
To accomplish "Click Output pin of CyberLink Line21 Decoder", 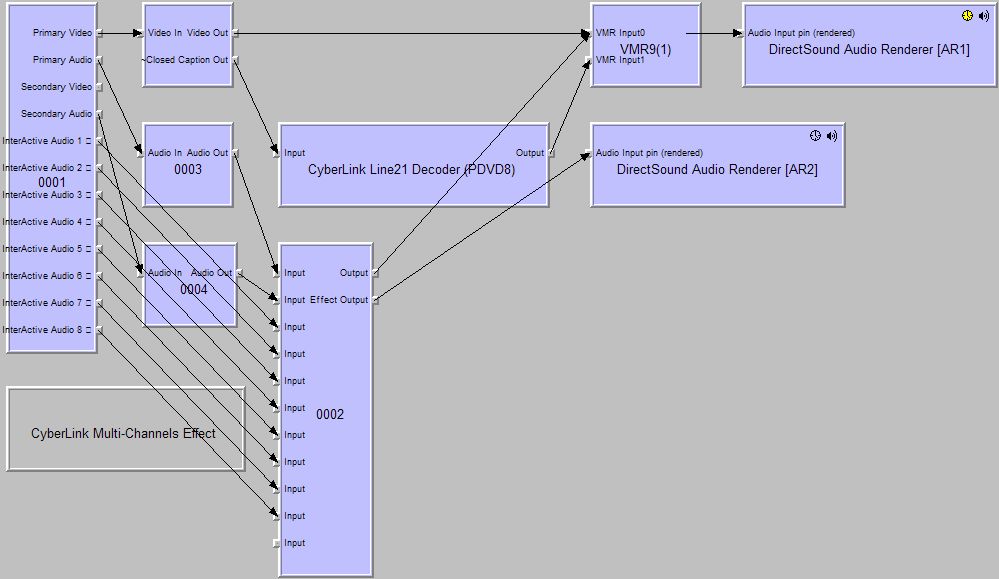I will pos(551,153).
